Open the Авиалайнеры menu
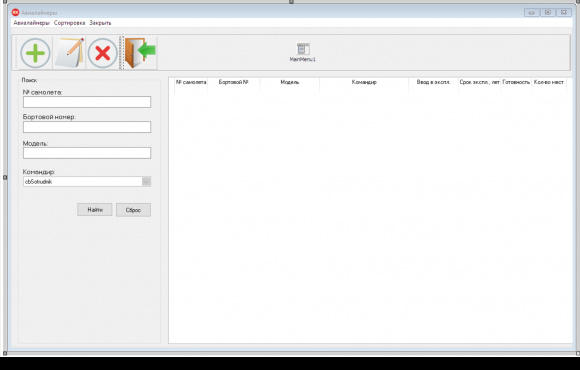580x370 pixels. 31,23
